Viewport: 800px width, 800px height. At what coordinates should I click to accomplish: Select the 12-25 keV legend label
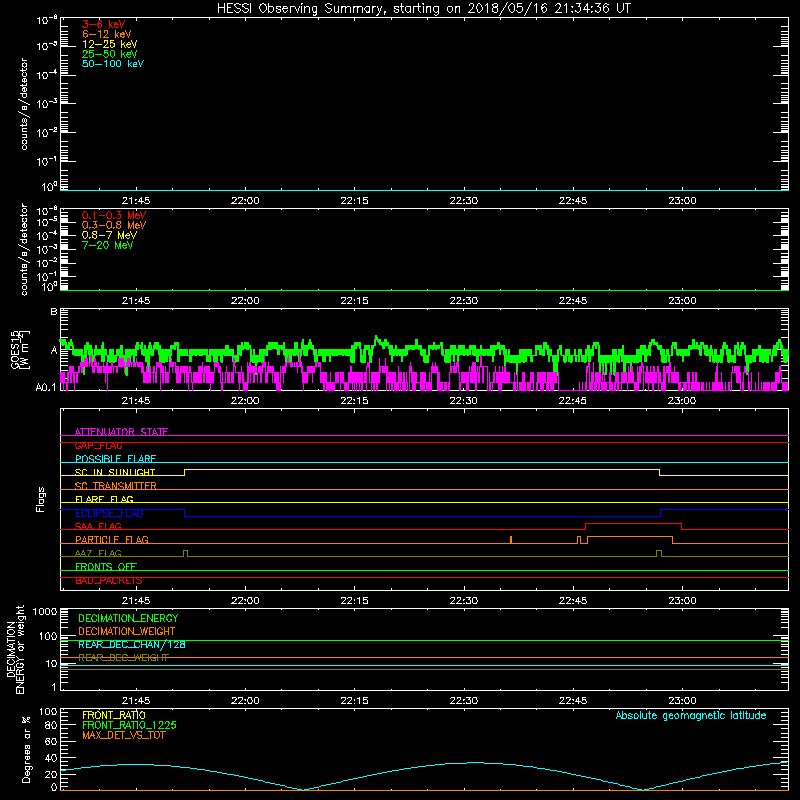tap(110, 44)
